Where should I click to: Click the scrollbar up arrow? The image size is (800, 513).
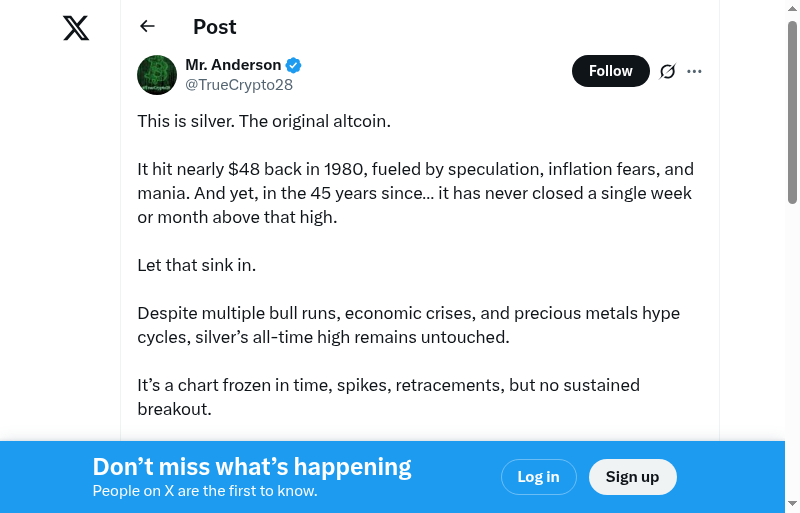coord(792,8)
